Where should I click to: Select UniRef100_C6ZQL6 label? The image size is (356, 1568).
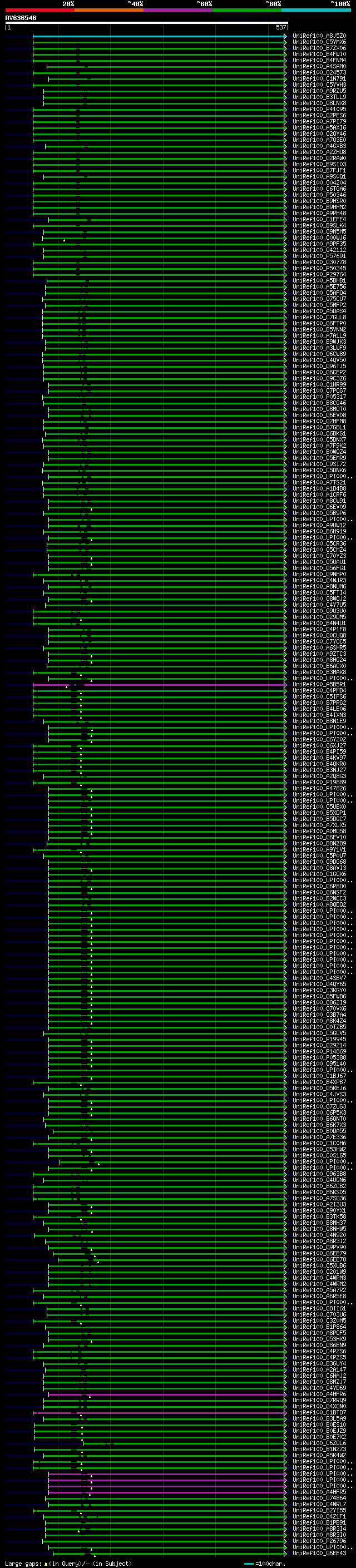pos(319,1443)
